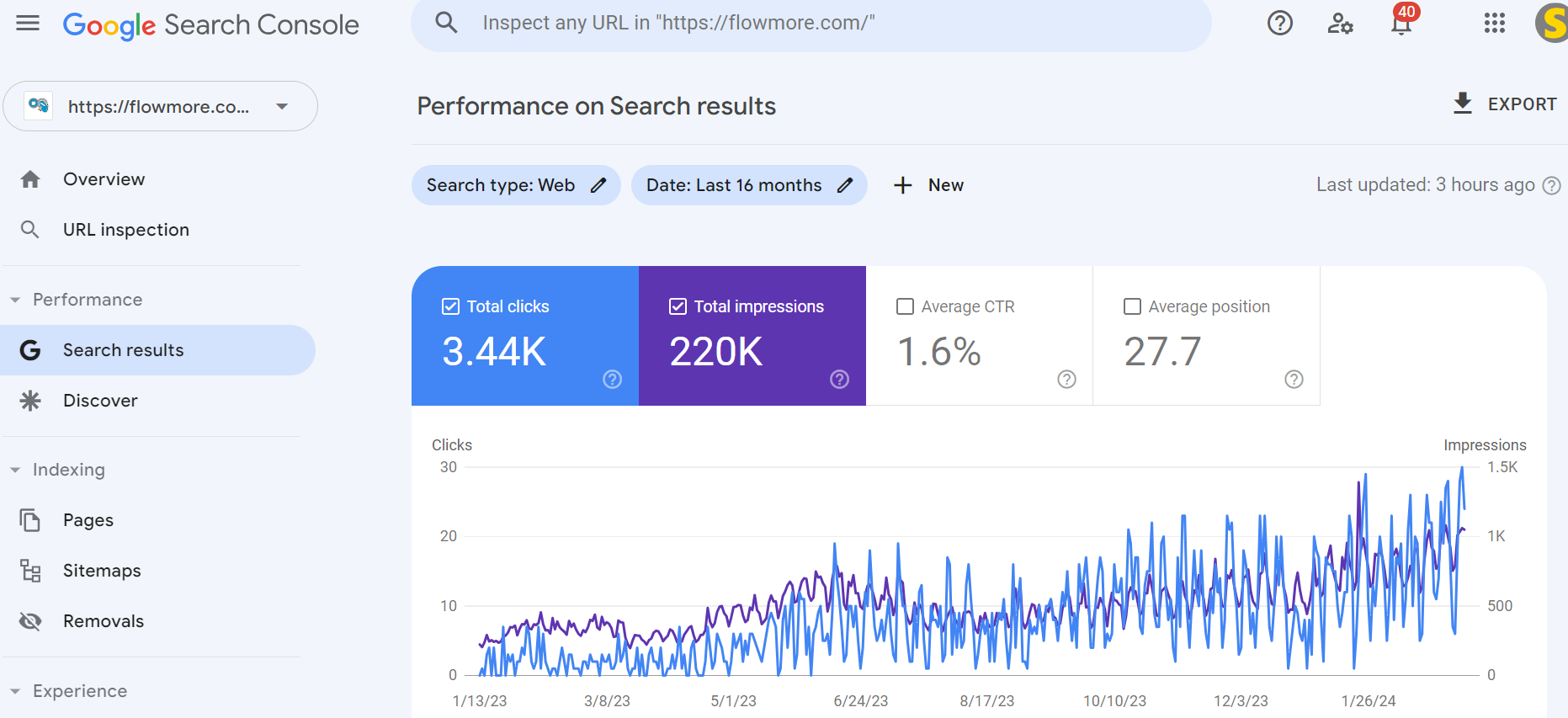The width and height of the screenshot is (1568, 718).
Task: Show help tooltip for Total impressions
Action: (x=839, y=380)
